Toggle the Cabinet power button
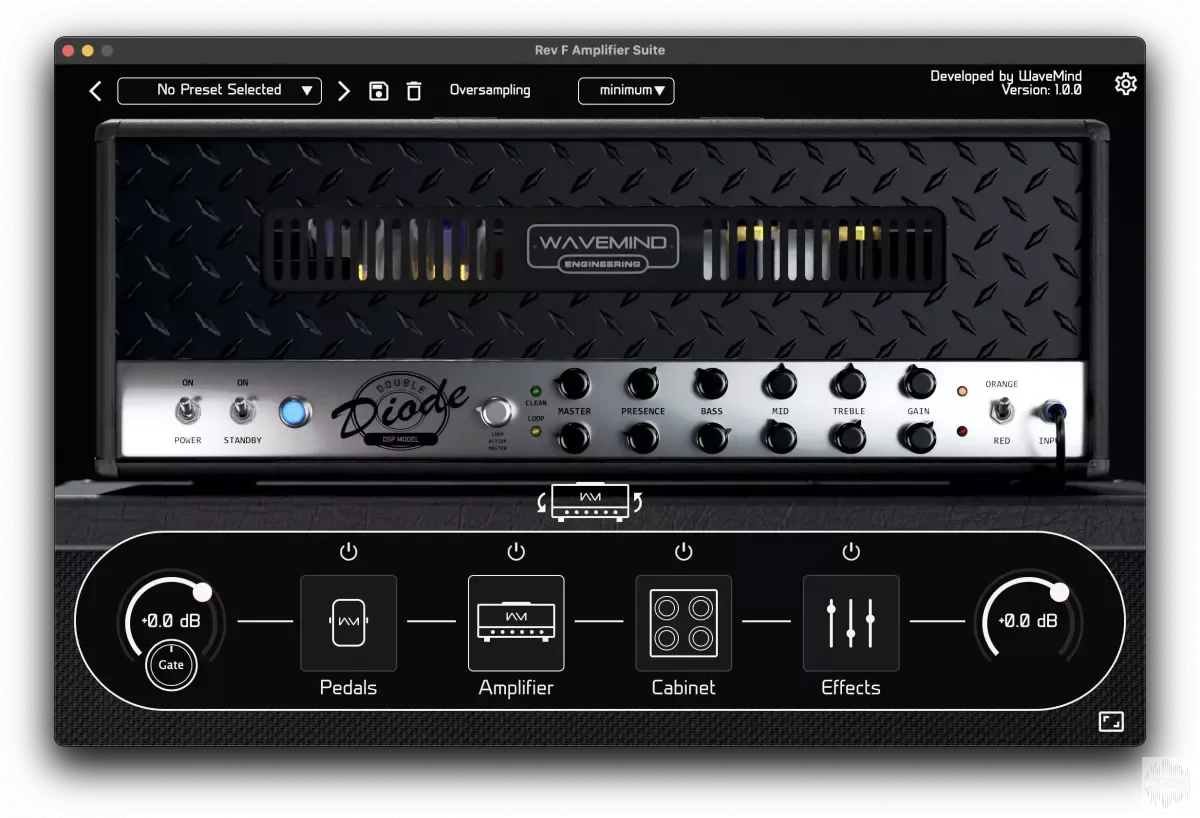The width and height of the screenshot is (1200, 818). (x=683, y=552)
